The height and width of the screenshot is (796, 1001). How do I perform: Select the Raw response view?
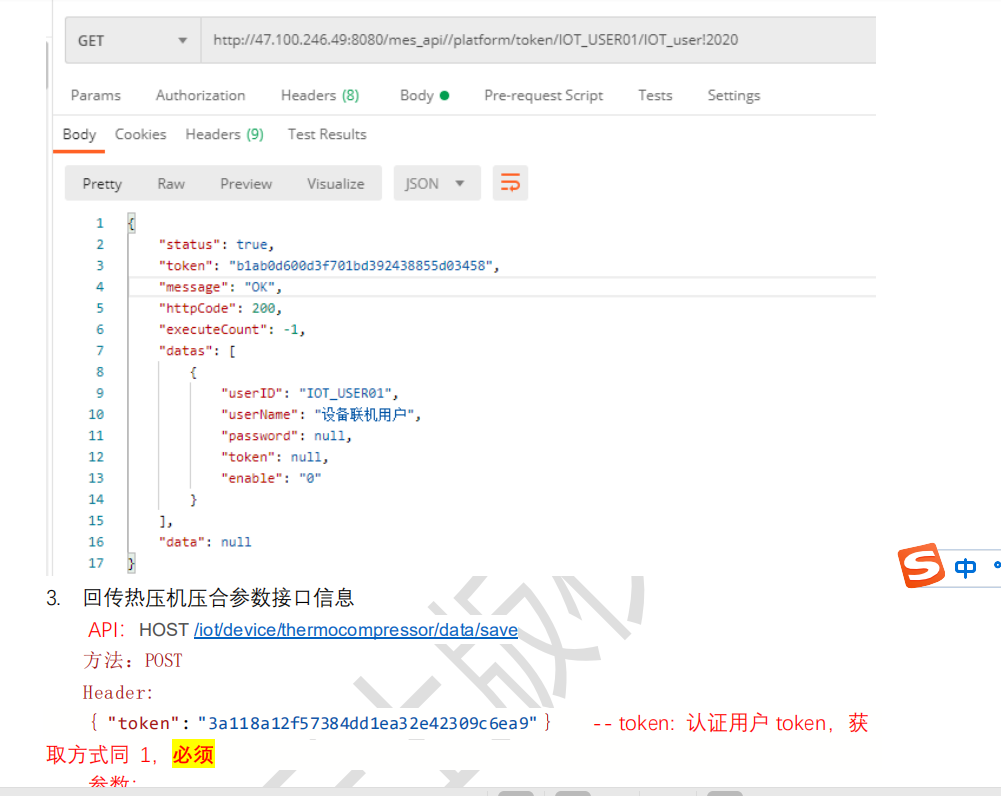pos(171,184)
